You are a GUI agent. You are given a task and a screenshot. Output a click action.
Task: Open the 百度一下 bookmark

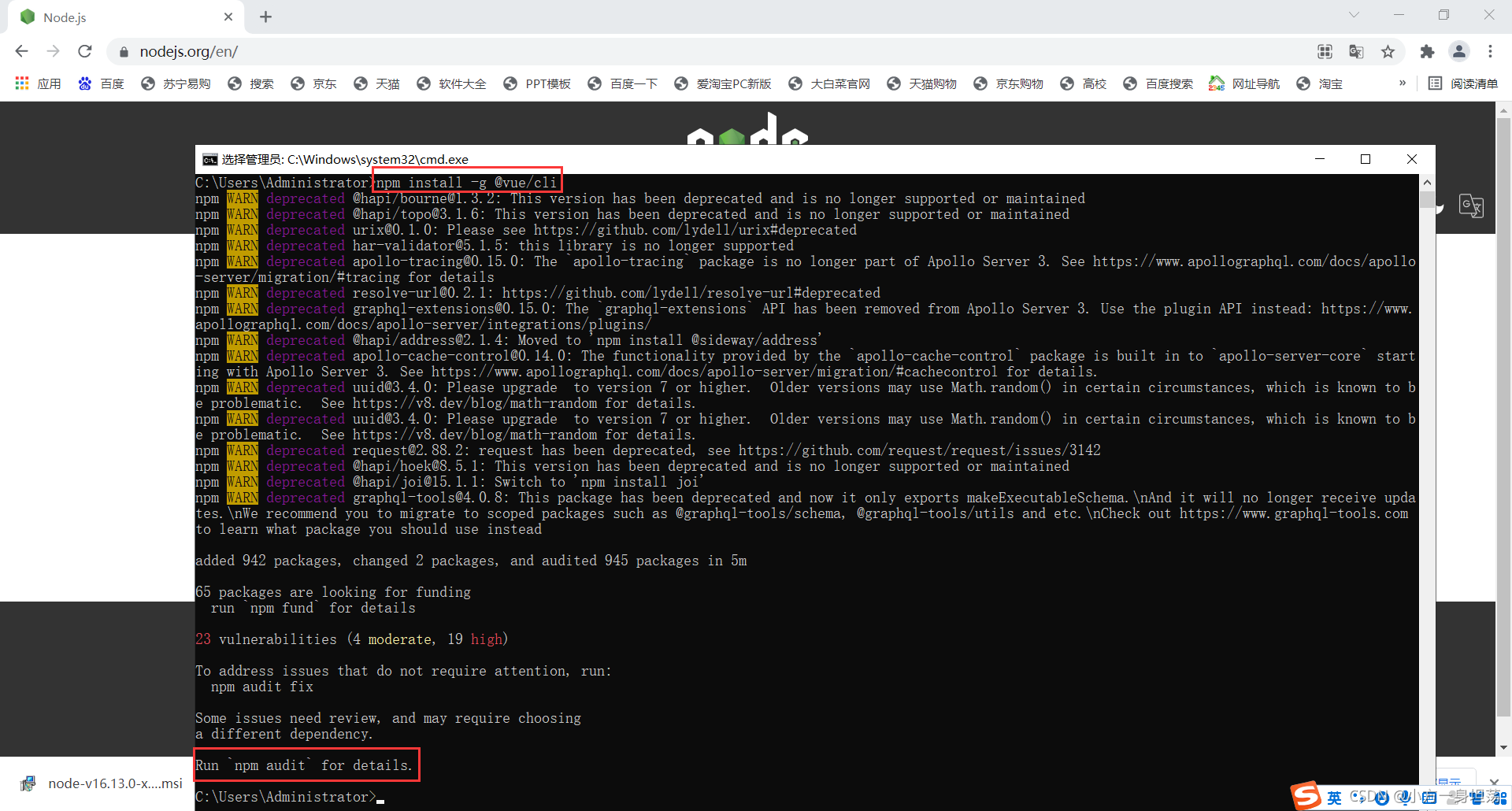coord(622,83)
